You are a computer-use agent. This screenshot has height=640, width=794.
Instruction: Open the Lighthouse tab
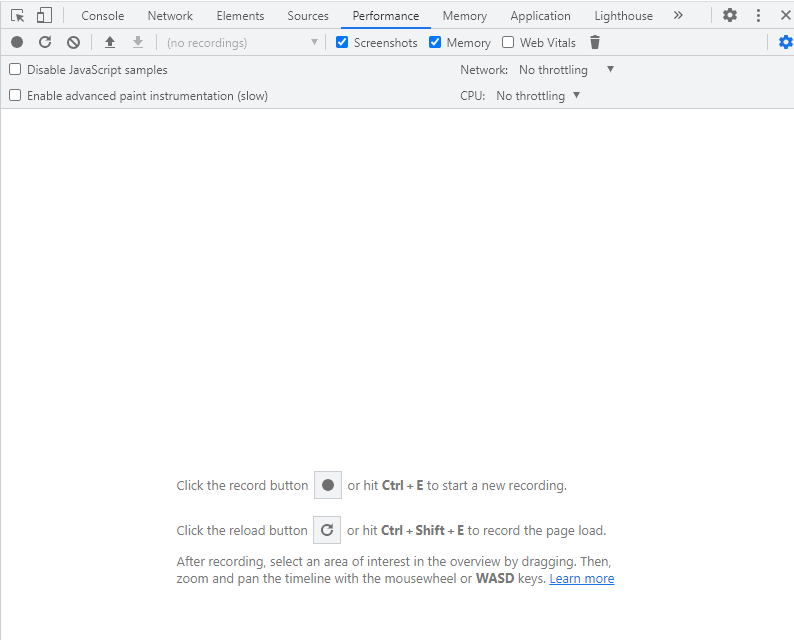623,16
